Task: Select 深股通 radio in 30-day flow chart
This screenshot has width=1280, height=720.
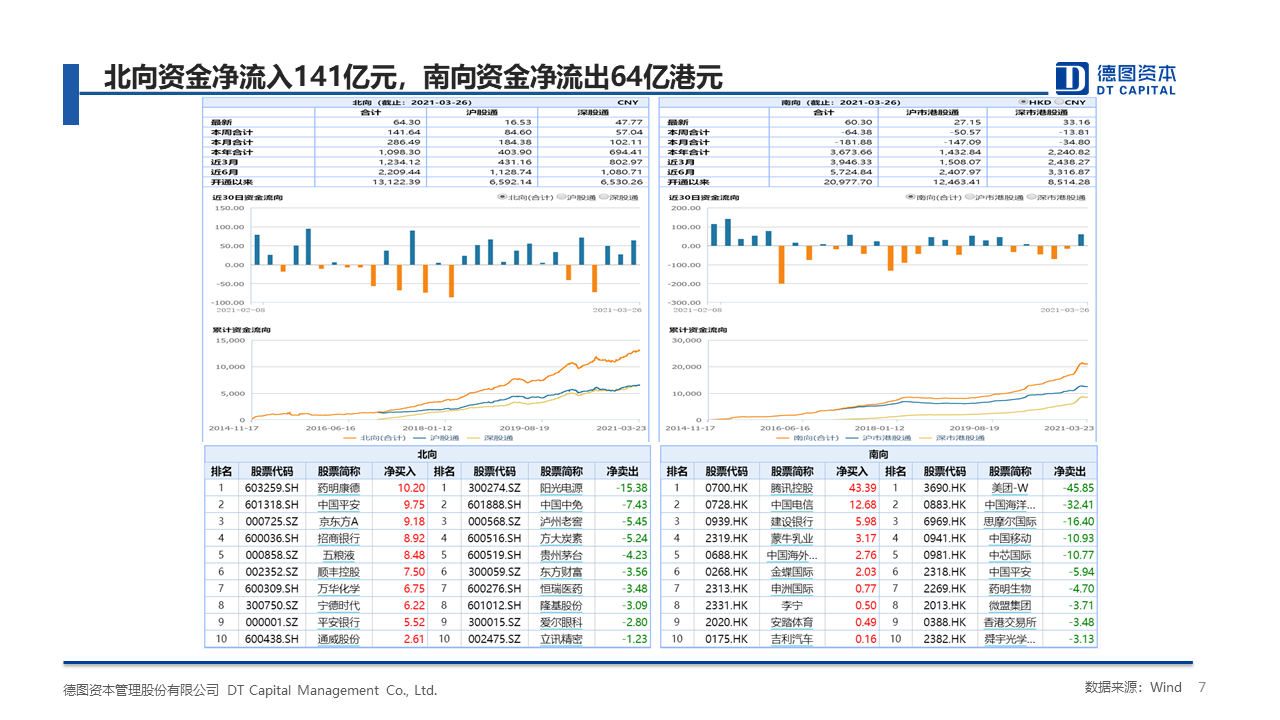Action: [x=603, y=197]
